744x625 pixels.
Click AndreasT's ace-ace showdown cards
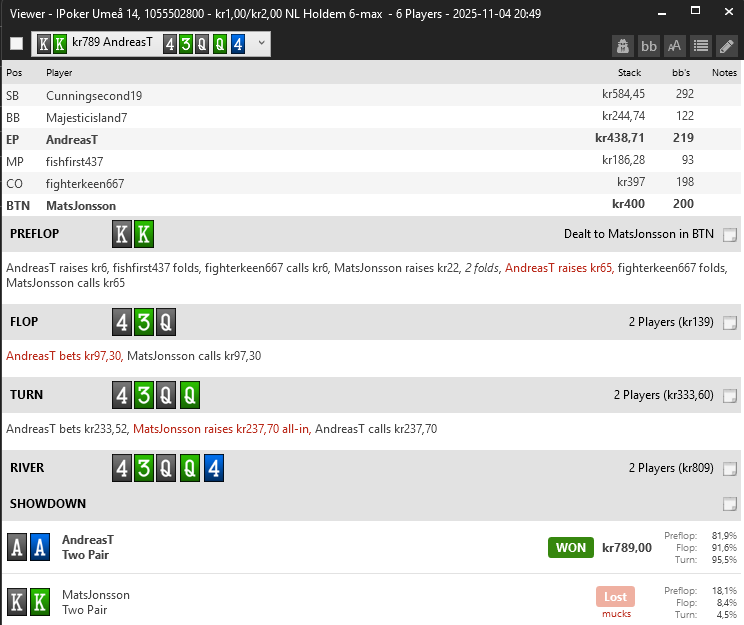tap(29, 548)
